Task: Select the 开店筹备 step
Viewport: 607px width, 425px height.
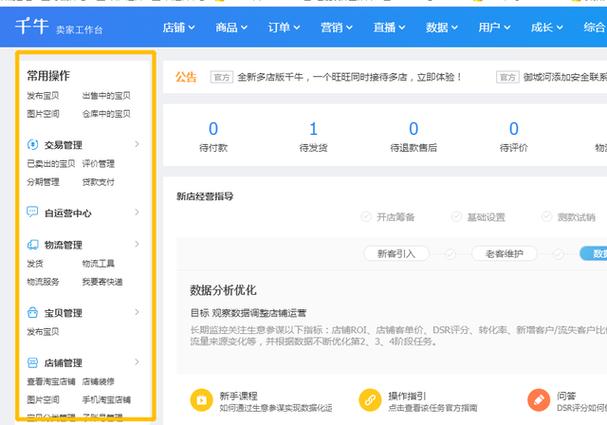Action: click(x=396, y=217)
